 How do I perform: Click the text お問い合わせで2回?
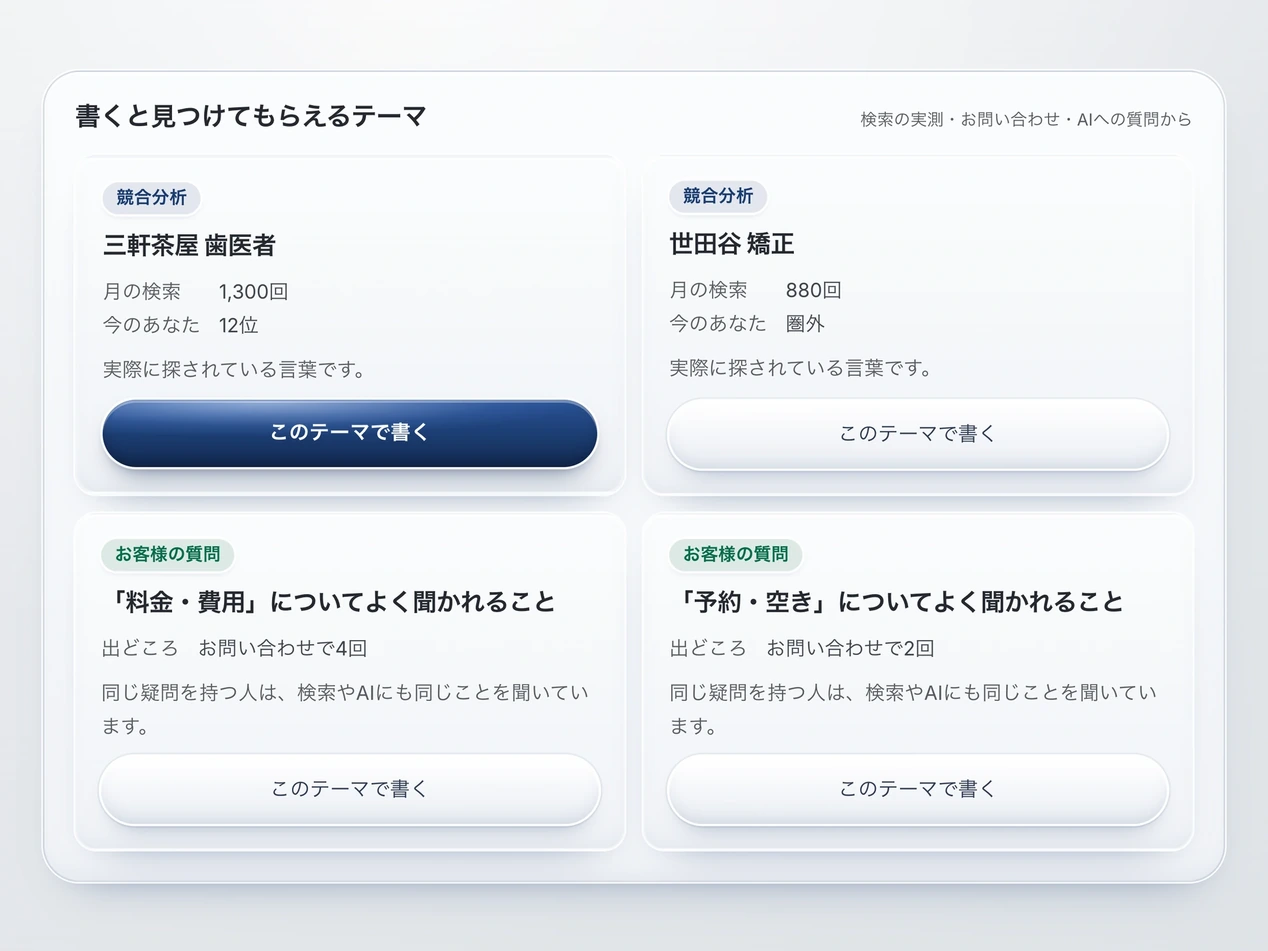pyautogui.click(x=850, y=648)
